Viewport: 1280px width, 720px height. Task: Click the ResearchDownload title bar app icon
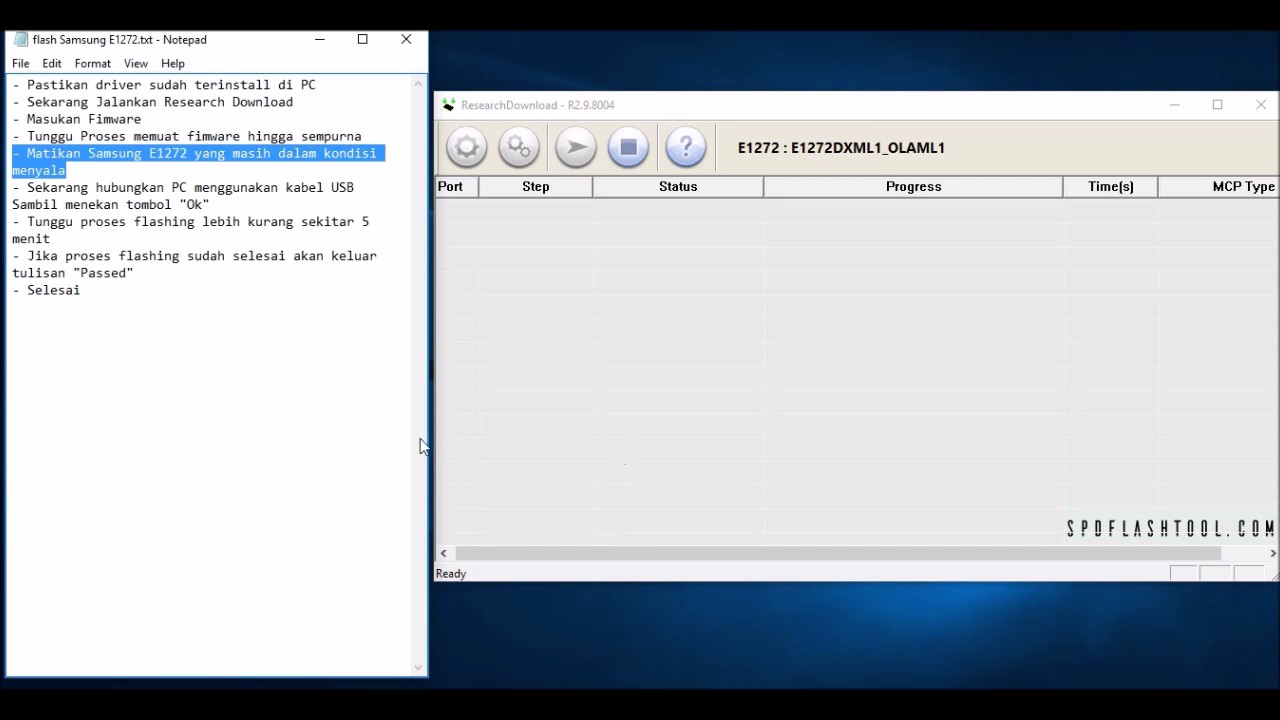[x=448, y=105]
